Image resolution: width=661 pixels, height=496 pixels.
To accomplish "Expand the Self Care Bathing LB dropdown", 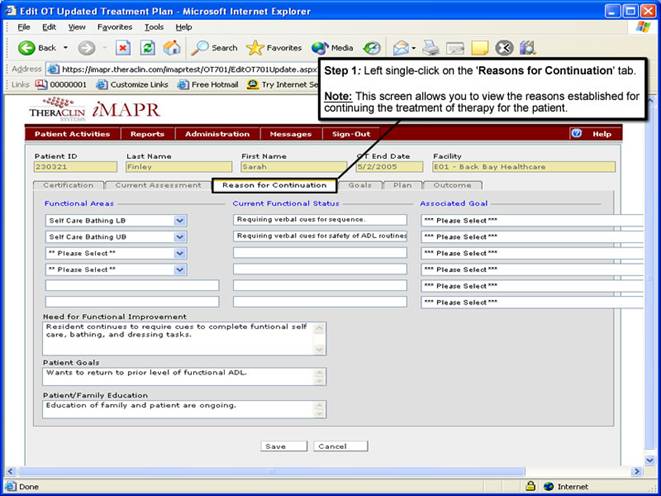I will click(x=180, y=220).
